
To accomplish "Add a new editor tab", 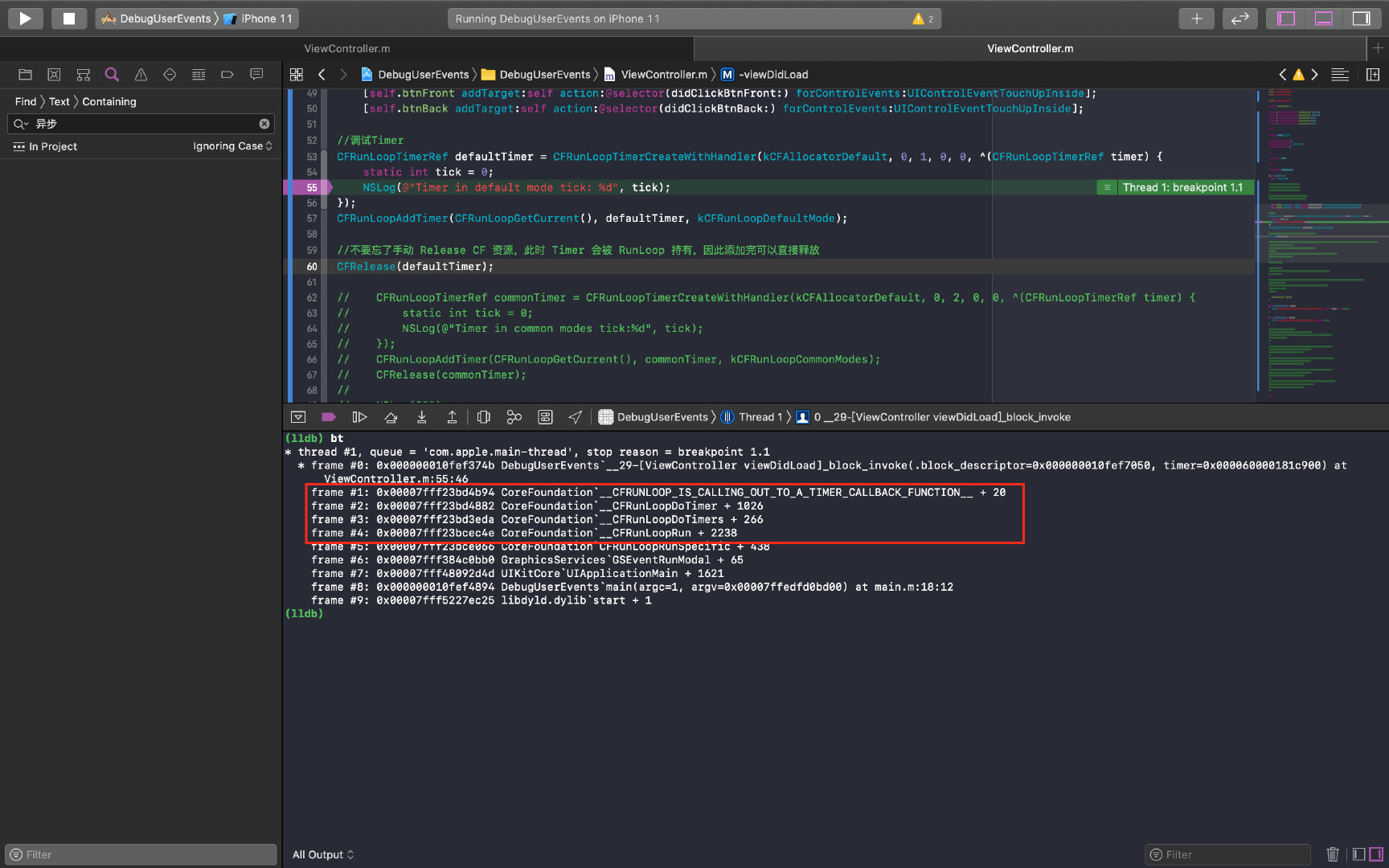I will click(x=1377, y=48).
